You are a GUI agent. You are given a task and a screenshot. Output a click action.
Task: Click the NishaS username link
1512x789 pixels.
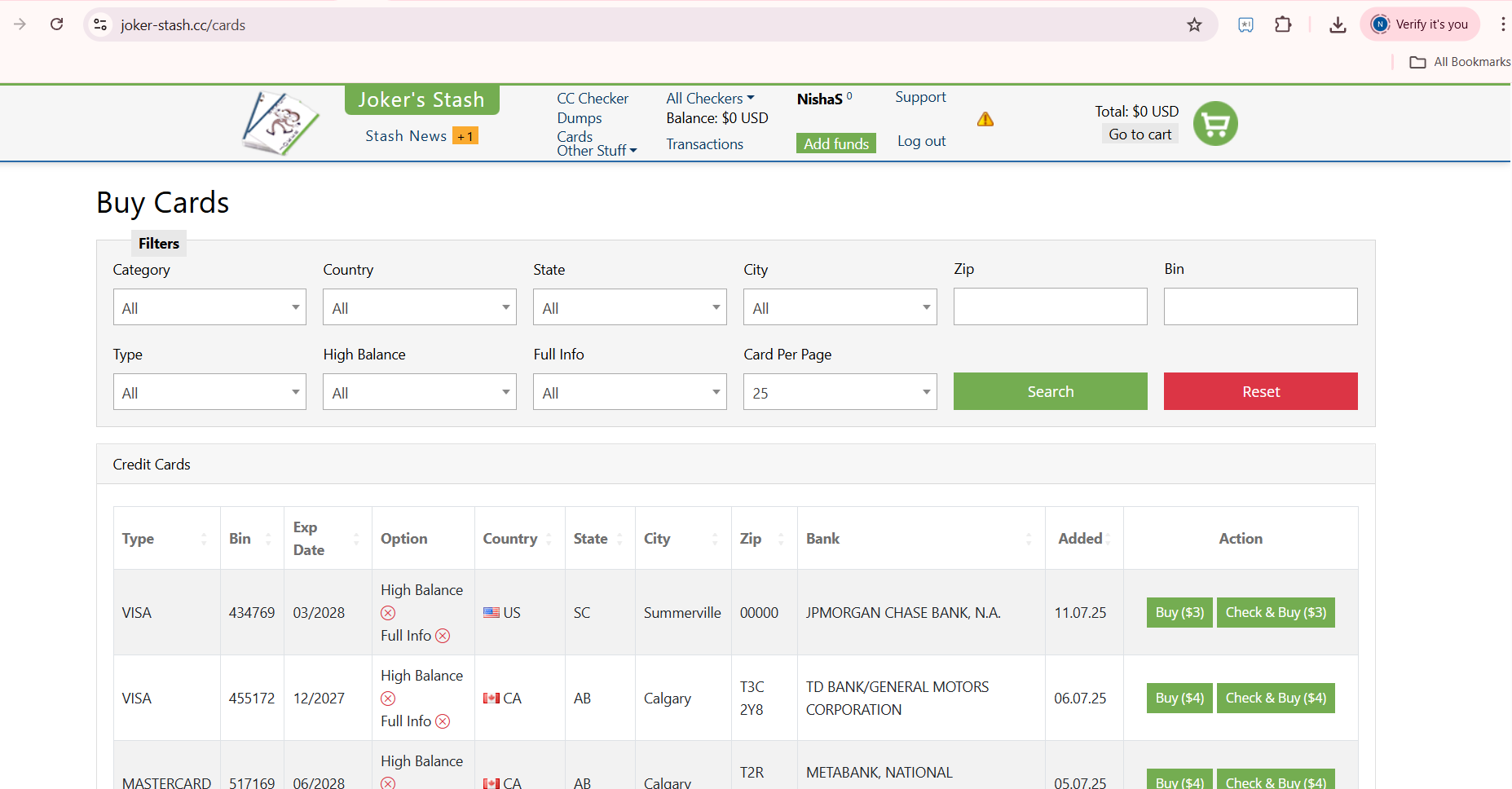pos(819,99)
